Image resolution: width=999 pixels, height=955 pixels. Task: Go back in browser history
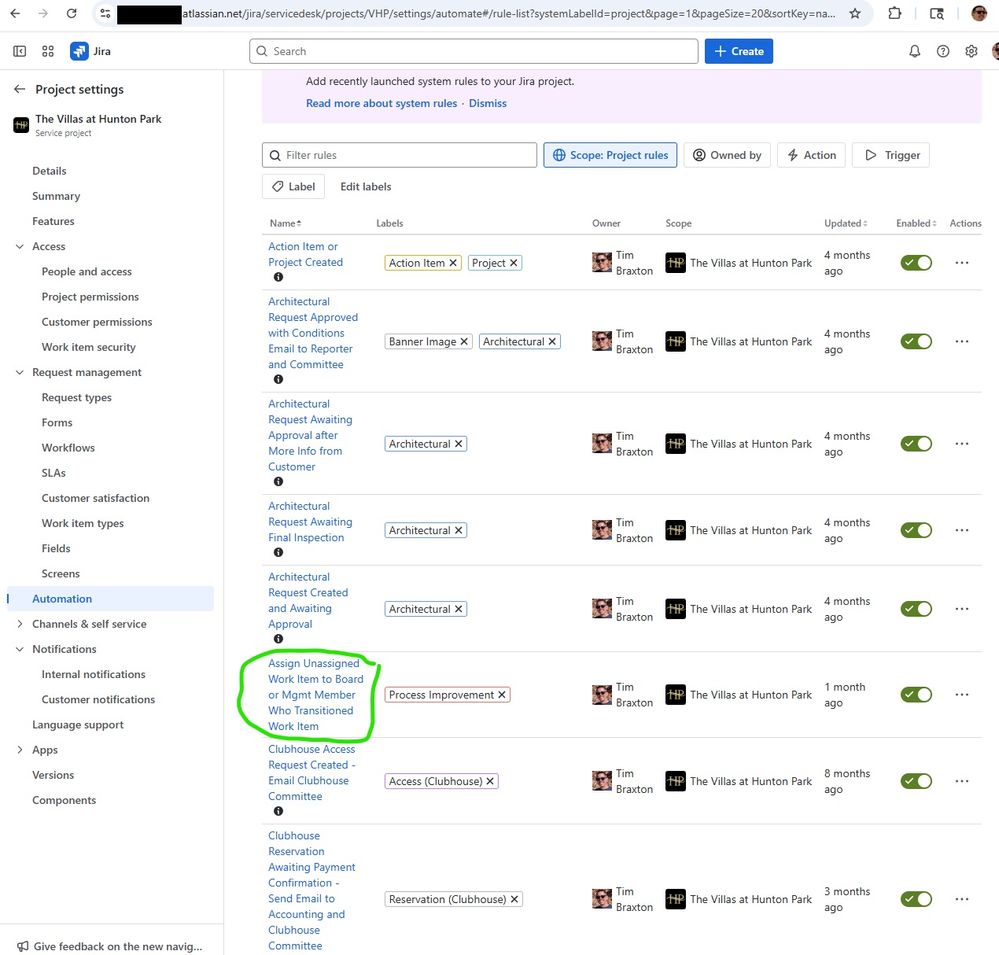tap(15, 13)
